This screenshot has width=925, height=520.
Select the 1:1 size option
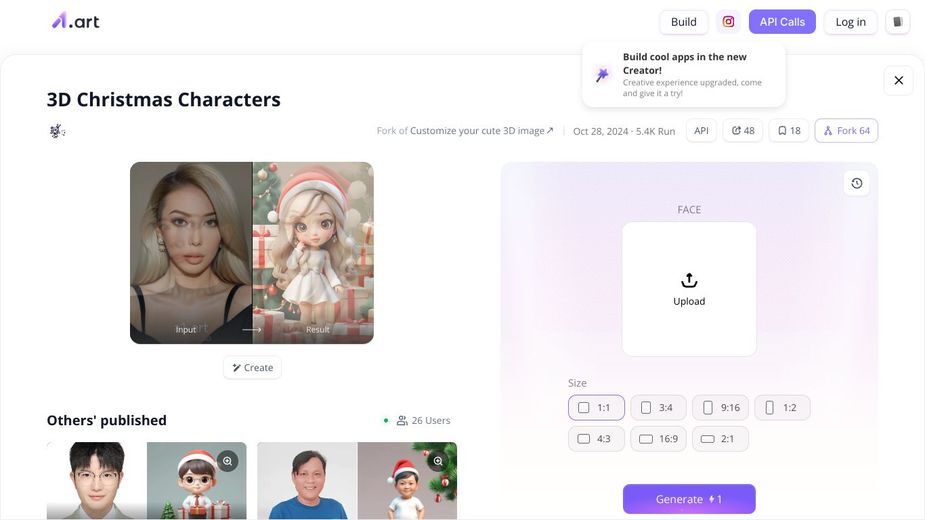pos(596,408)
